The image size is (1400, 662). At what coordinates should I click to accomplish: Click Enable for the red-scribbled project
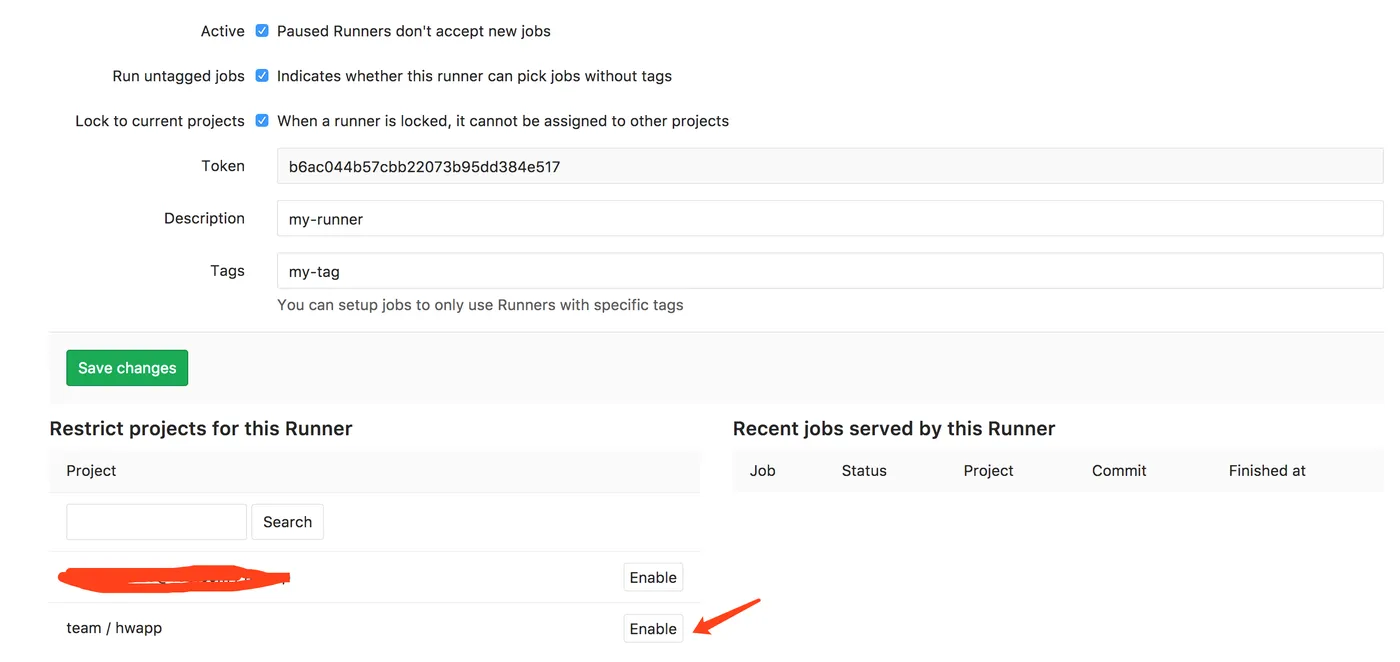click(653, 578)
